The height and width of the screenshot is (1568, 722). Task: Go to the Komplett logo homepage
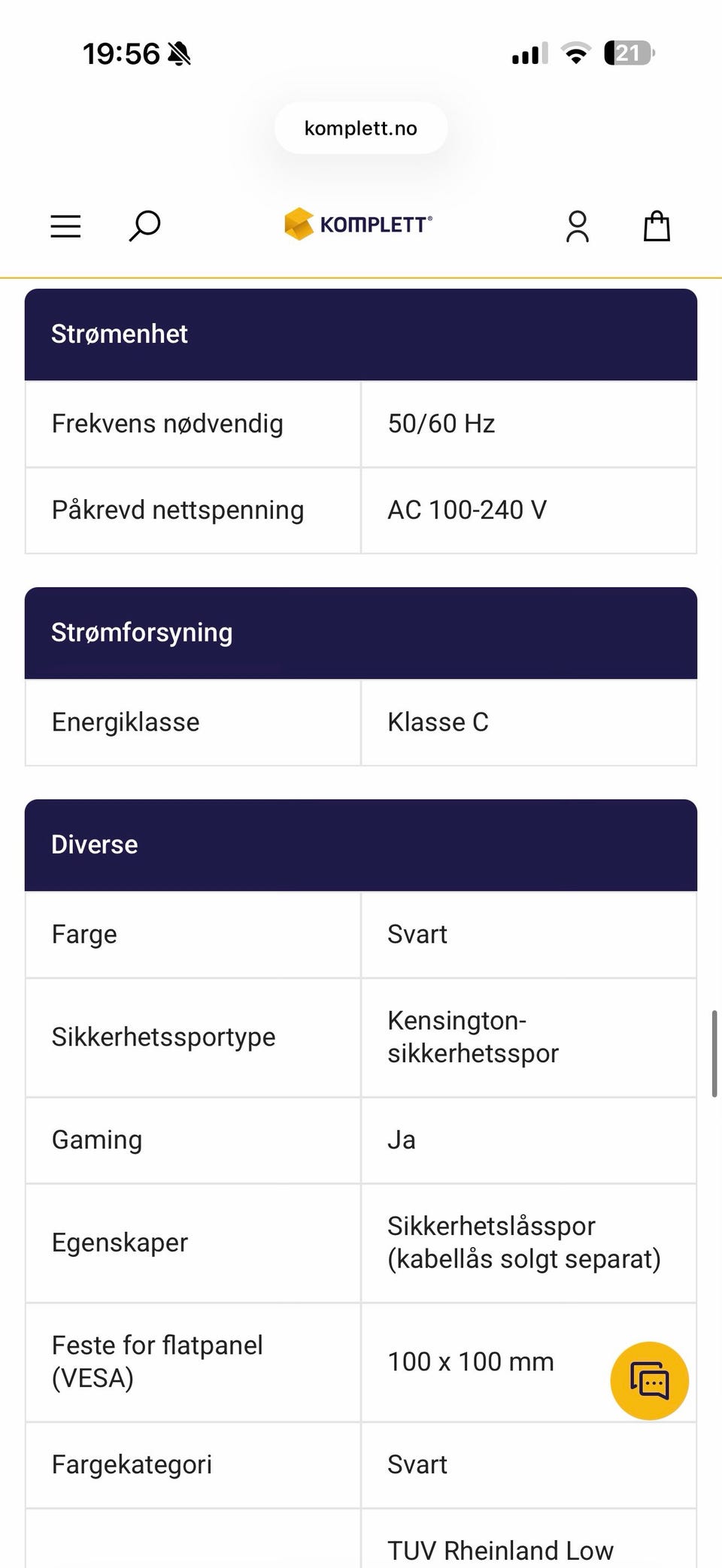359,224
